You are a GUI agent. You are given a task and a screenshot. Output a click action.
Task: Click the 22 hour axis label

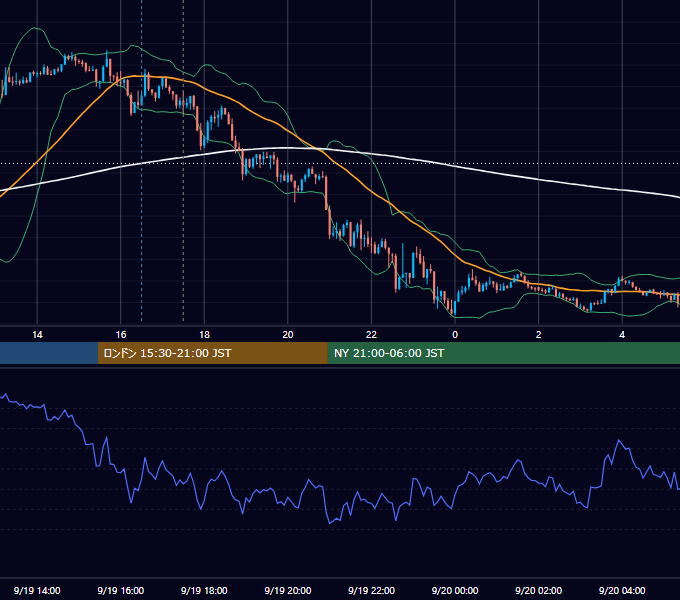tap(371, 335)
